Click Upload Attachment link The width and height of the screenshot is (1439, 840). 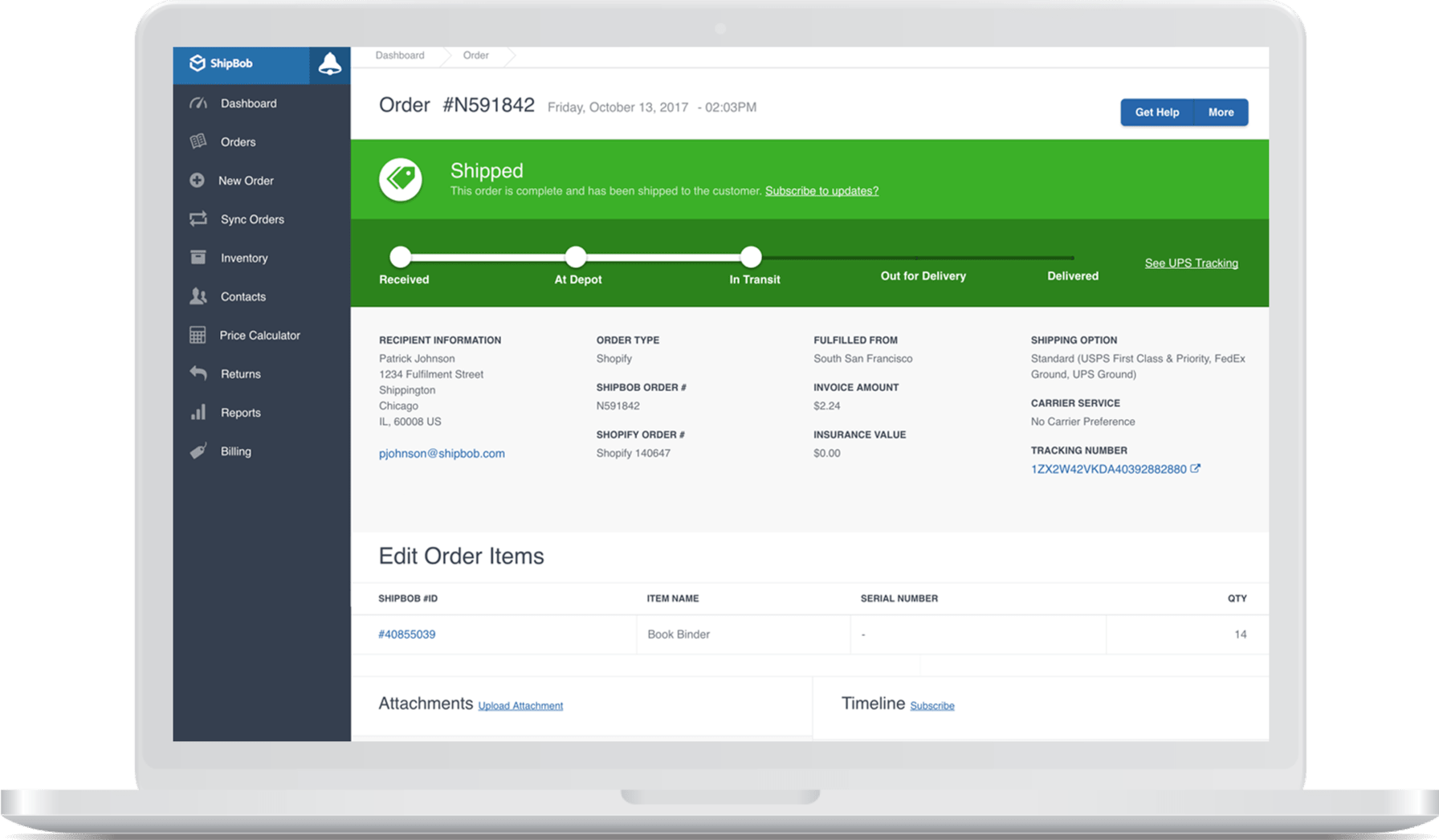pos(520,706)
